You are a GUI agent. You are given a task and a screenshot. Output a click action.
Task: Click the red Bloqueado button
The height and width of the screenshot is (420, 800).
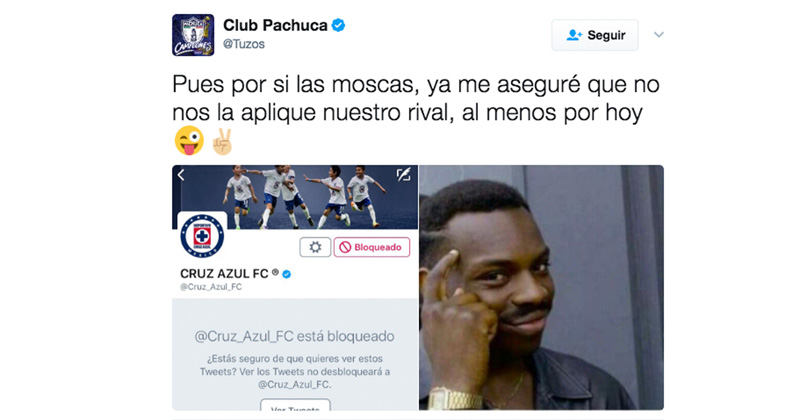coord(372,247)
